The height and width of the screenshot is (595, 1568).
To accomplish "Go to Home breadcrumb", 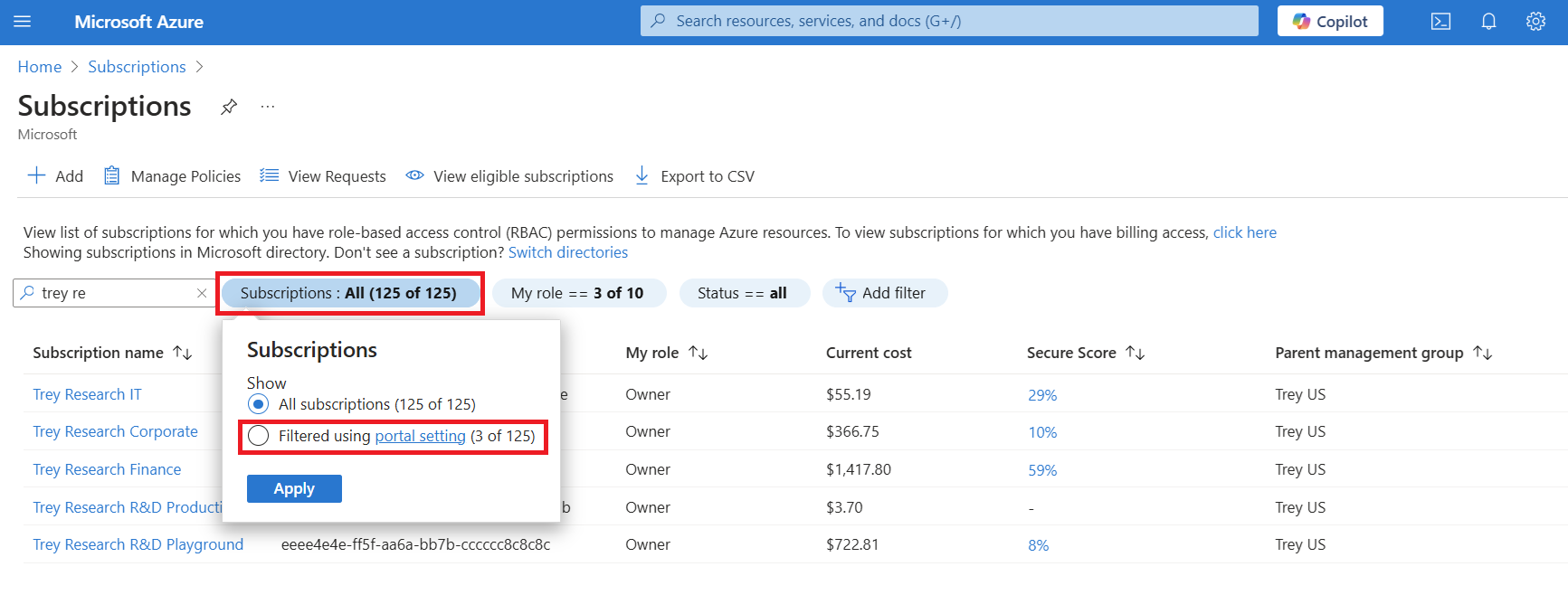I will pyautogui.click(x=40, y=67).
